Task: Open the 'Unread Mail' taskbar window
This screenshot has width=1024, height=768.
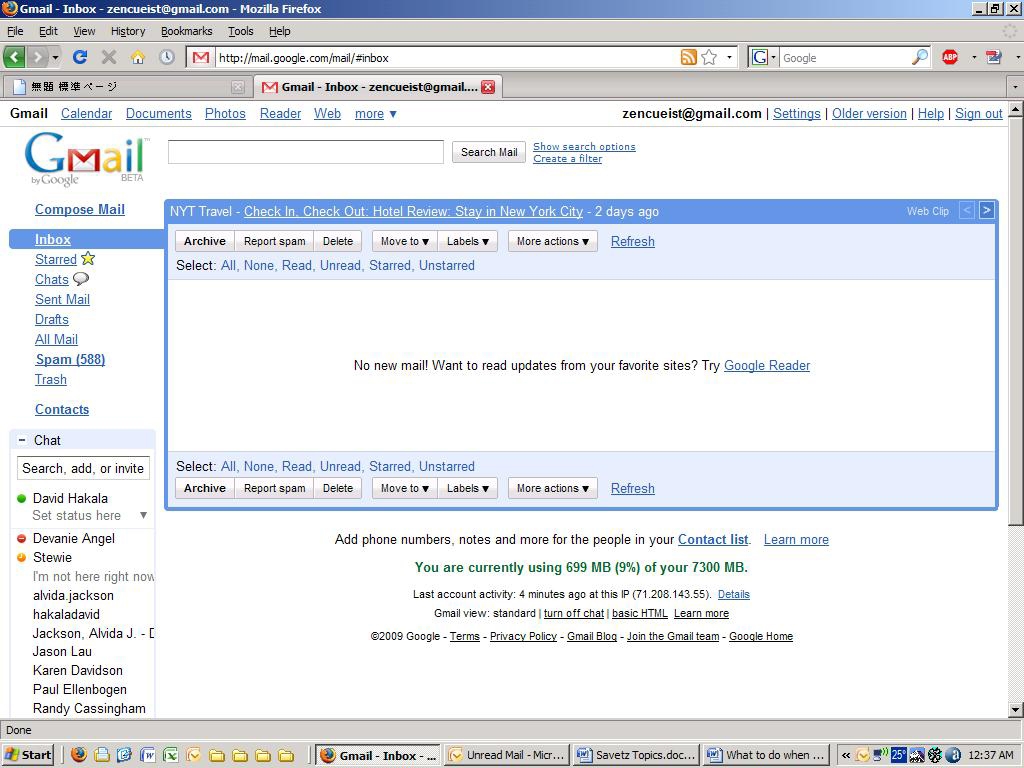Action: pos(507,755)
